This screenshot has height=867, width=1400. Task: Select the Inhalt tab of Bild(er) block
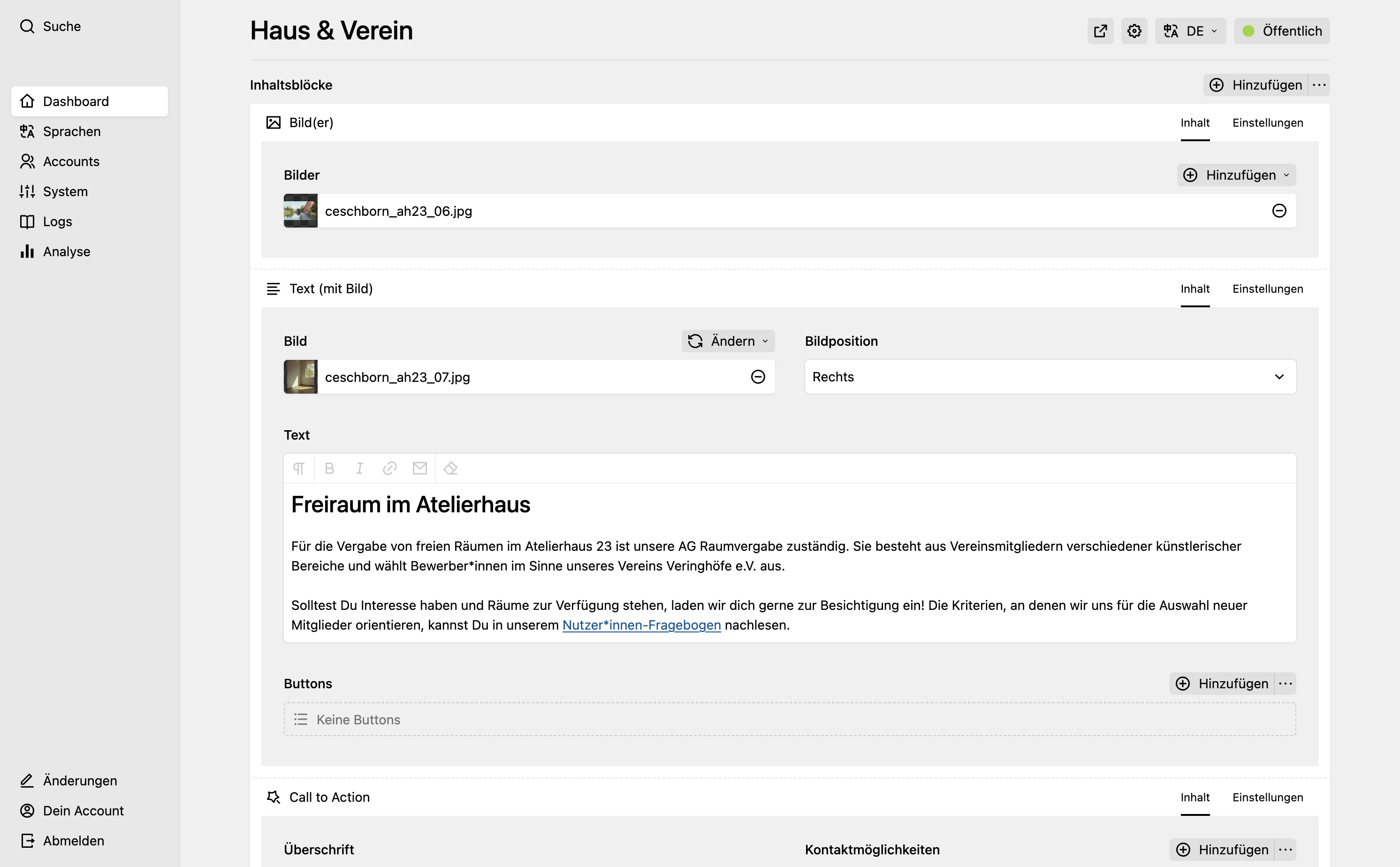[x=1195, y=123]
